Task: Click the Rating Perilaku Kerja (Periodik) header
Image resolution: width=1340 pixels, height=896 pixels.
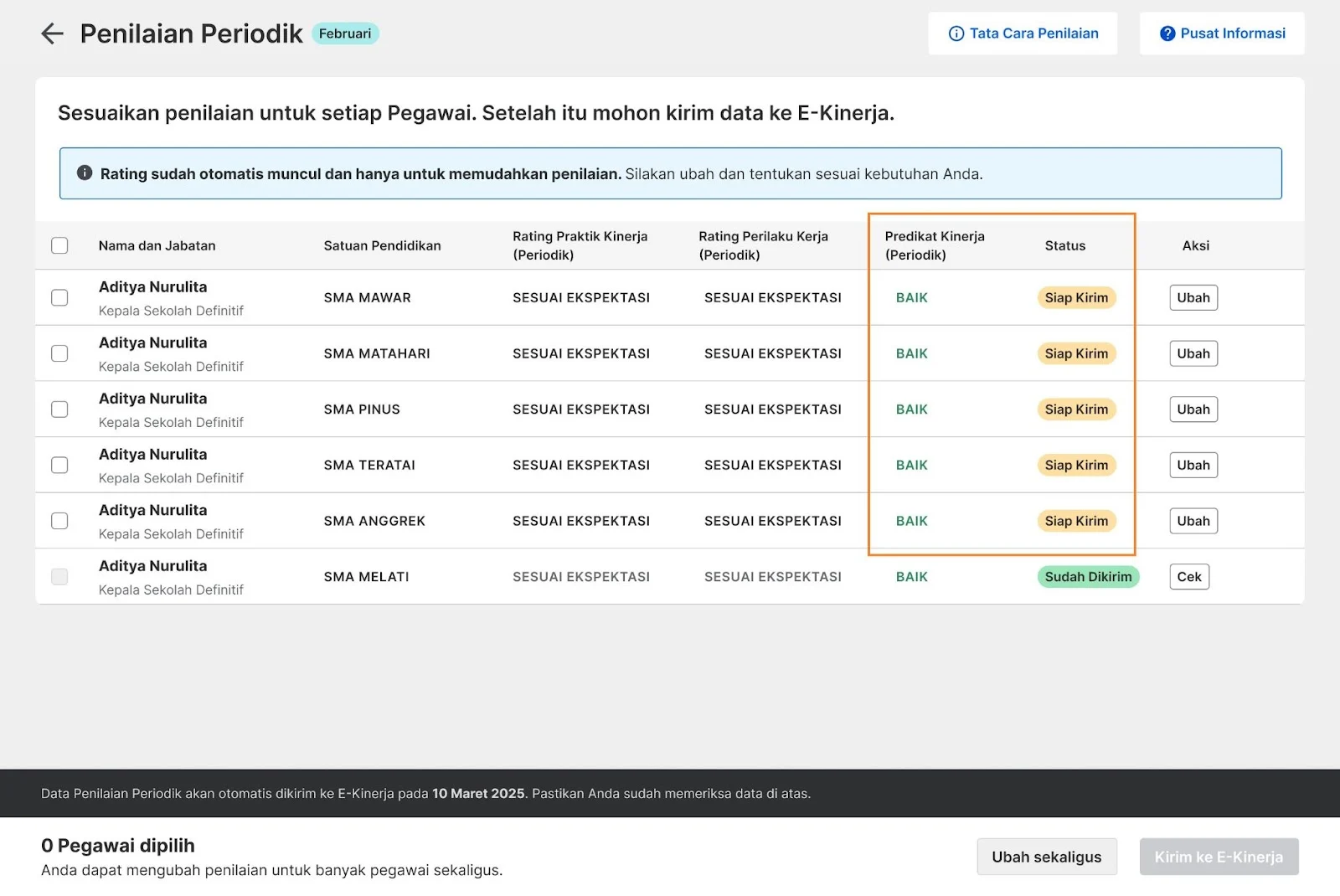Action: click(x=764, y=245)
